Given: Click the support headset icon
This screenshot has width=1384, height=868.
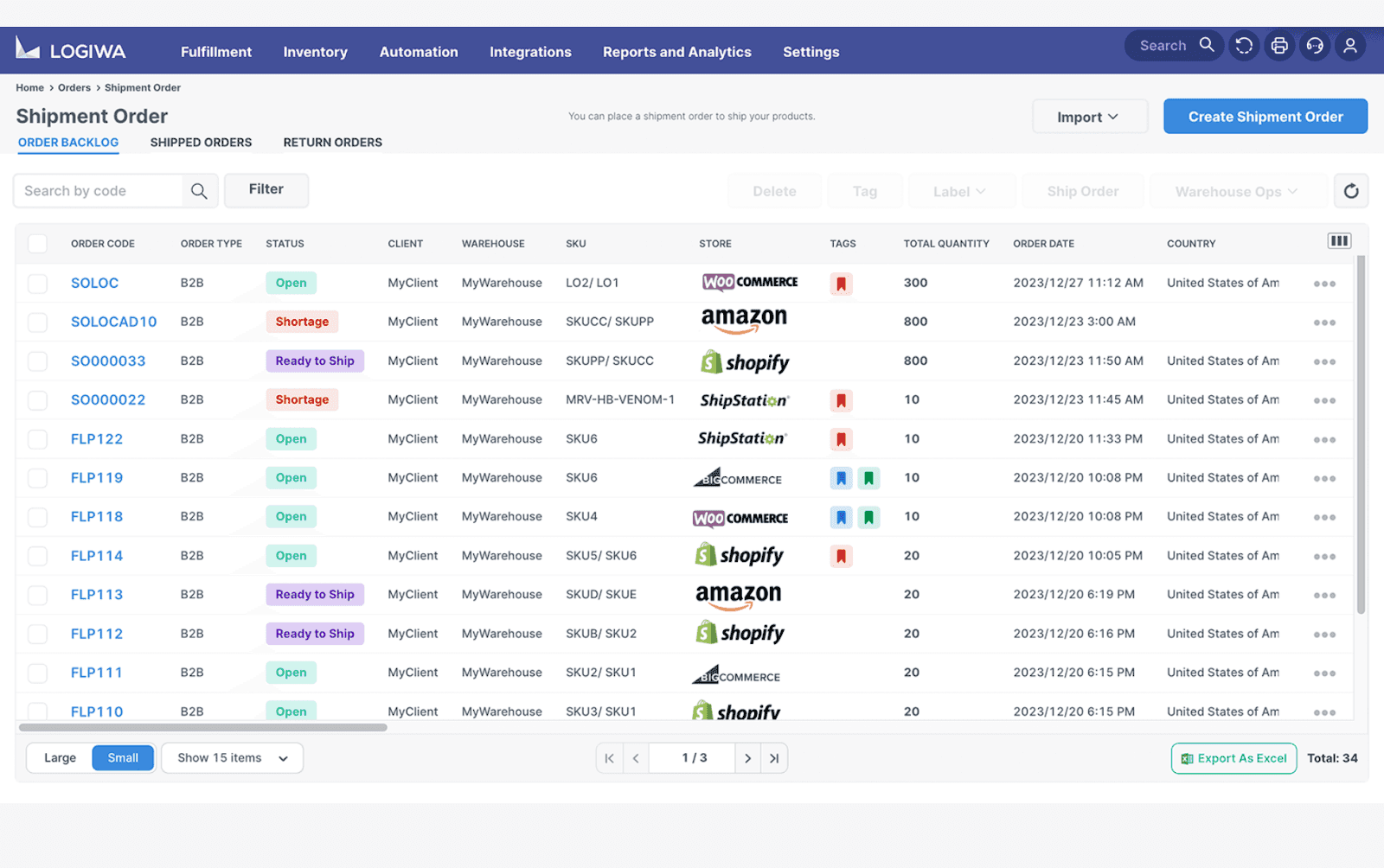Looking at the screenshot, I should pos(1315,45).
